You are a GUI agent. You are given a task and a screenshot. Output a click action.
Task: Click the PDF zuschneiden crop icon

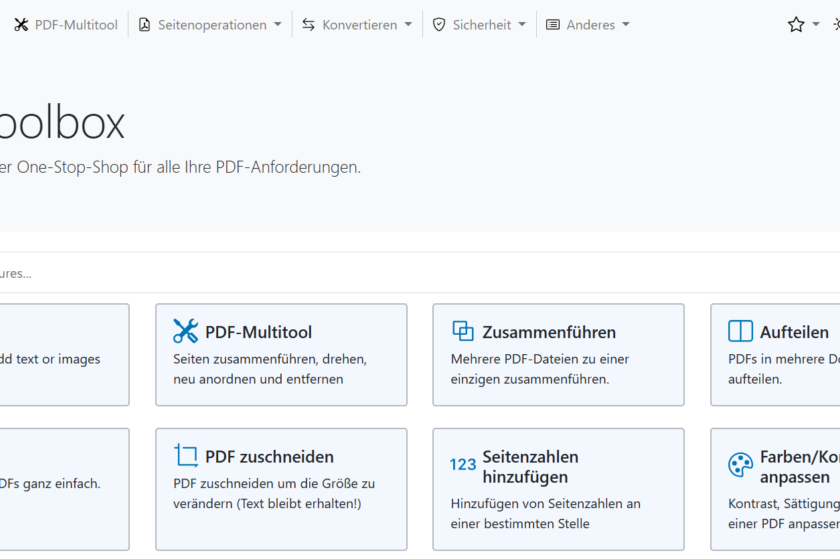[186, 456]
